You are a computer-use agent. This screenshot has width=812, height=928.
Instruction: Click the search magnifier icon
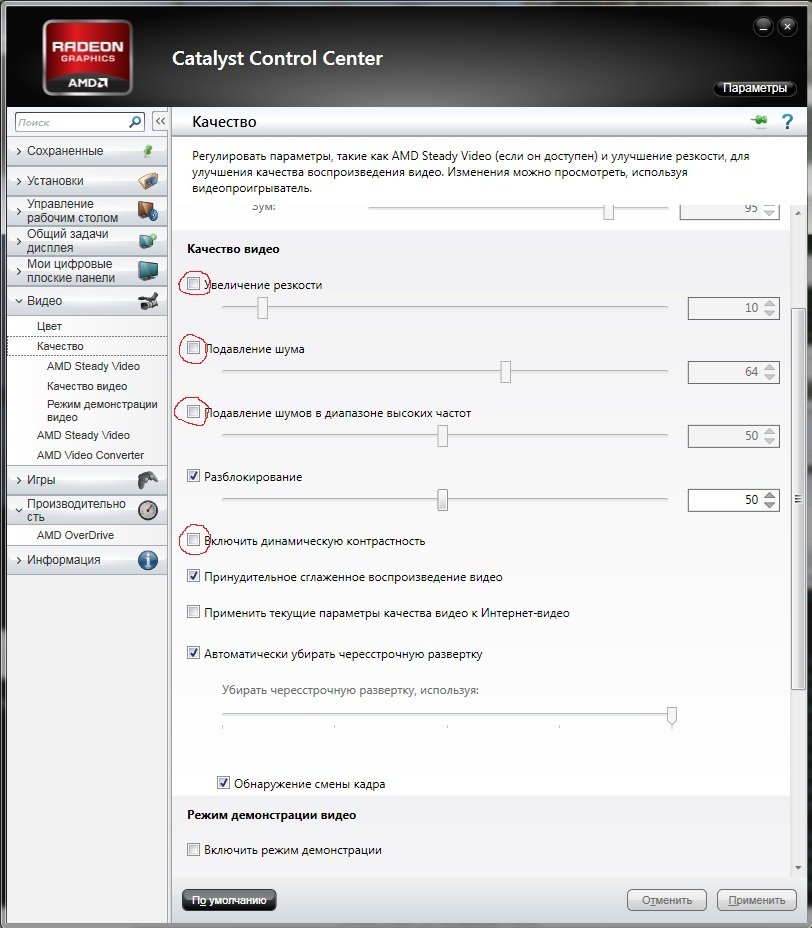point(135,122)
